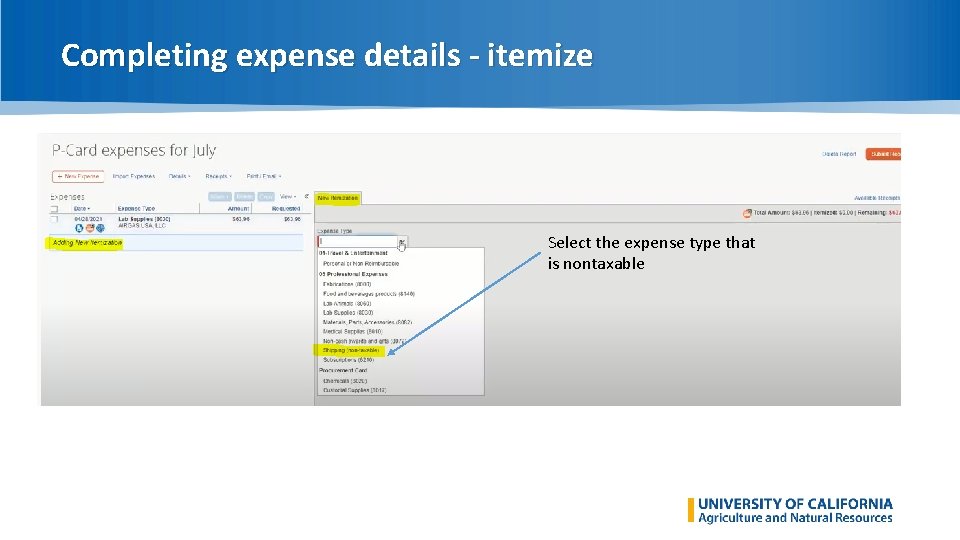Click the Requested column header
Viewport: 960px width, 540px height.
coord(286,209)
